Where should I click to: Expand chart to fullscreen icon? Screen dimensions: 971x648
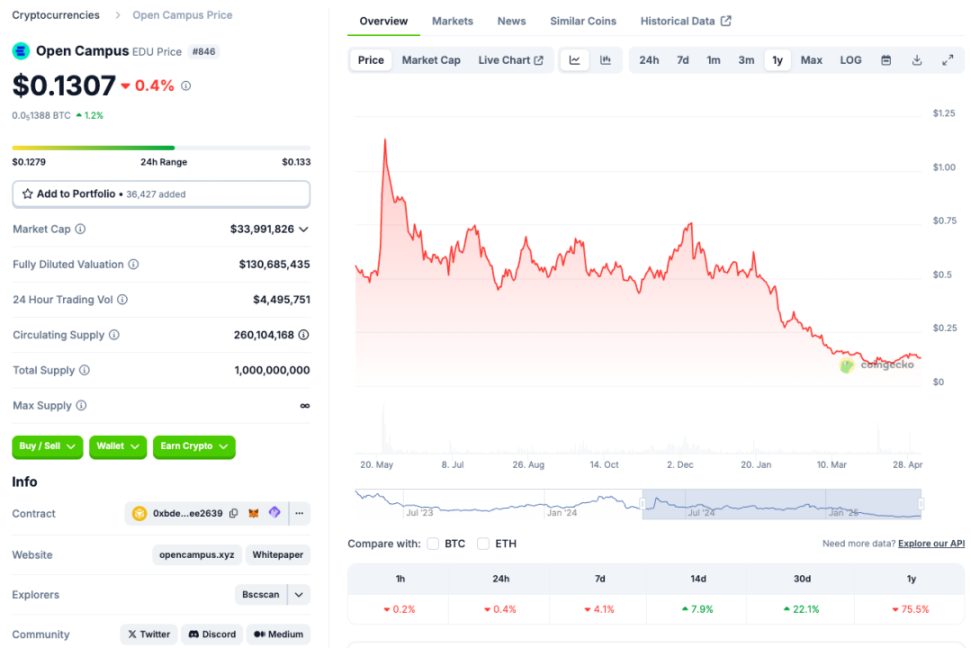click(947, 60)
